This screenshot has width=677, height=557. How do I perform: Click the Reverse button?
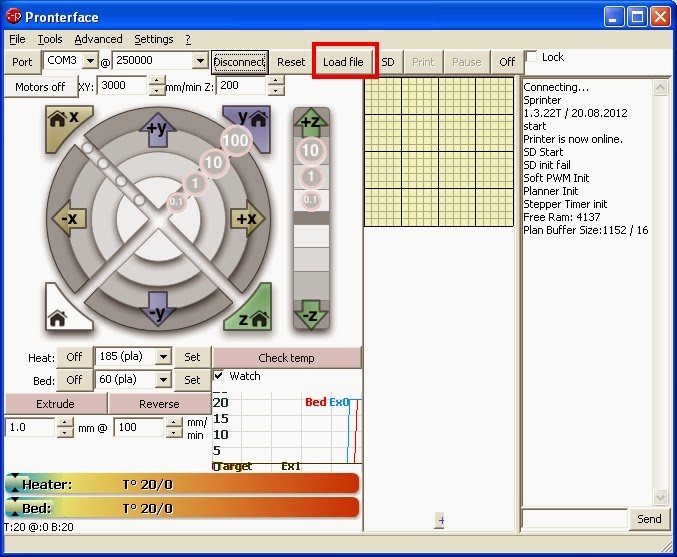click(159, 404)
